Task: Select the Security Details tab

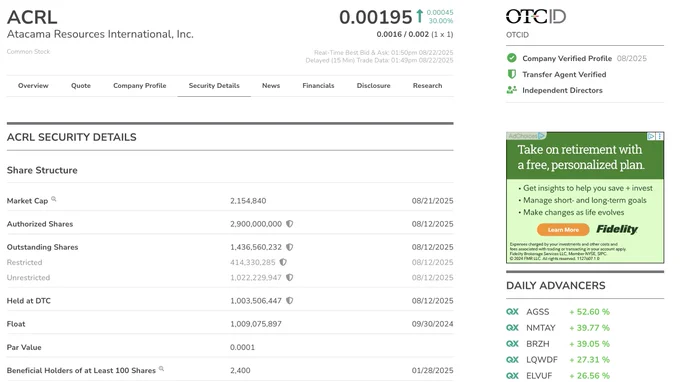Action: 214,85
